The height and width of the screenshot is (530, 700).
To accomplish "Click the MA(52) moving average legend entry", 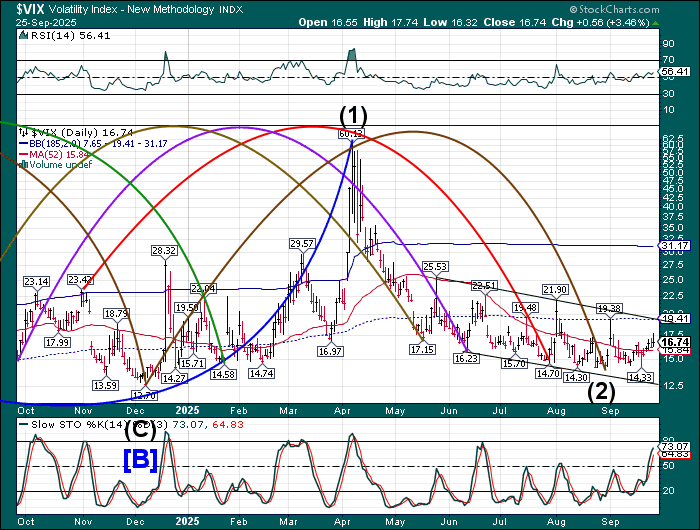I will click(47, 154).
